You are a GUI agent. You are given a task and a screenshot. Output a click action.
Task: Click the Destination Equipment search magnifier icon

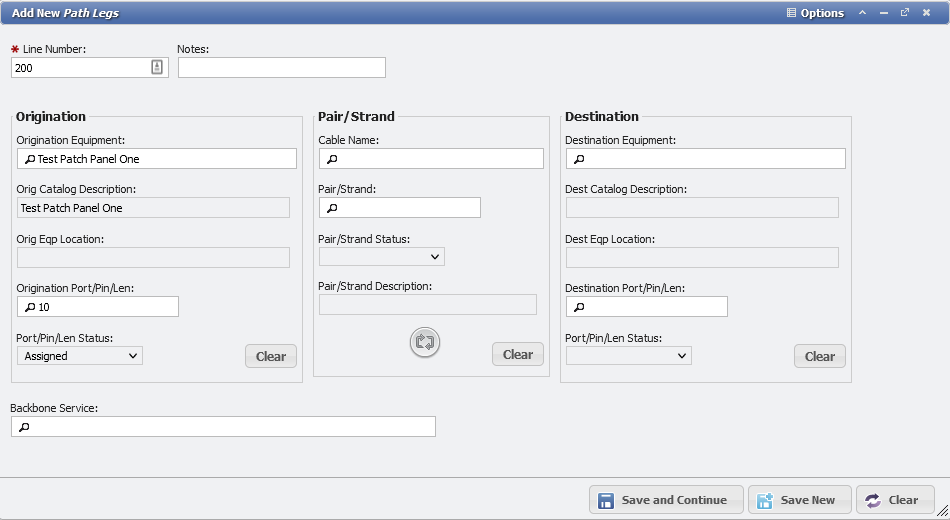coord(579,159)
